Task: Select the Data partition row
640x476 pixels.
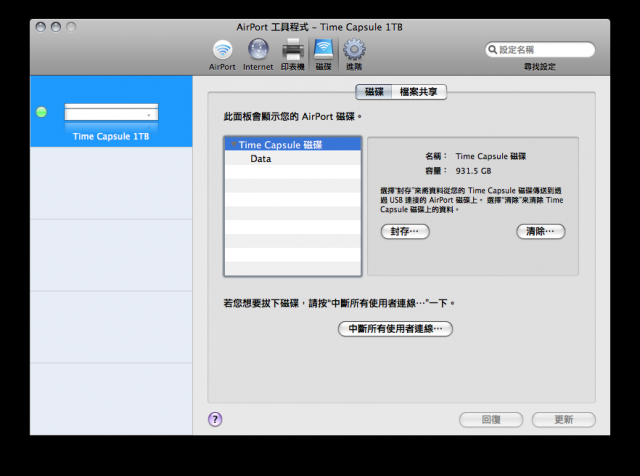Action: point(293,158)
